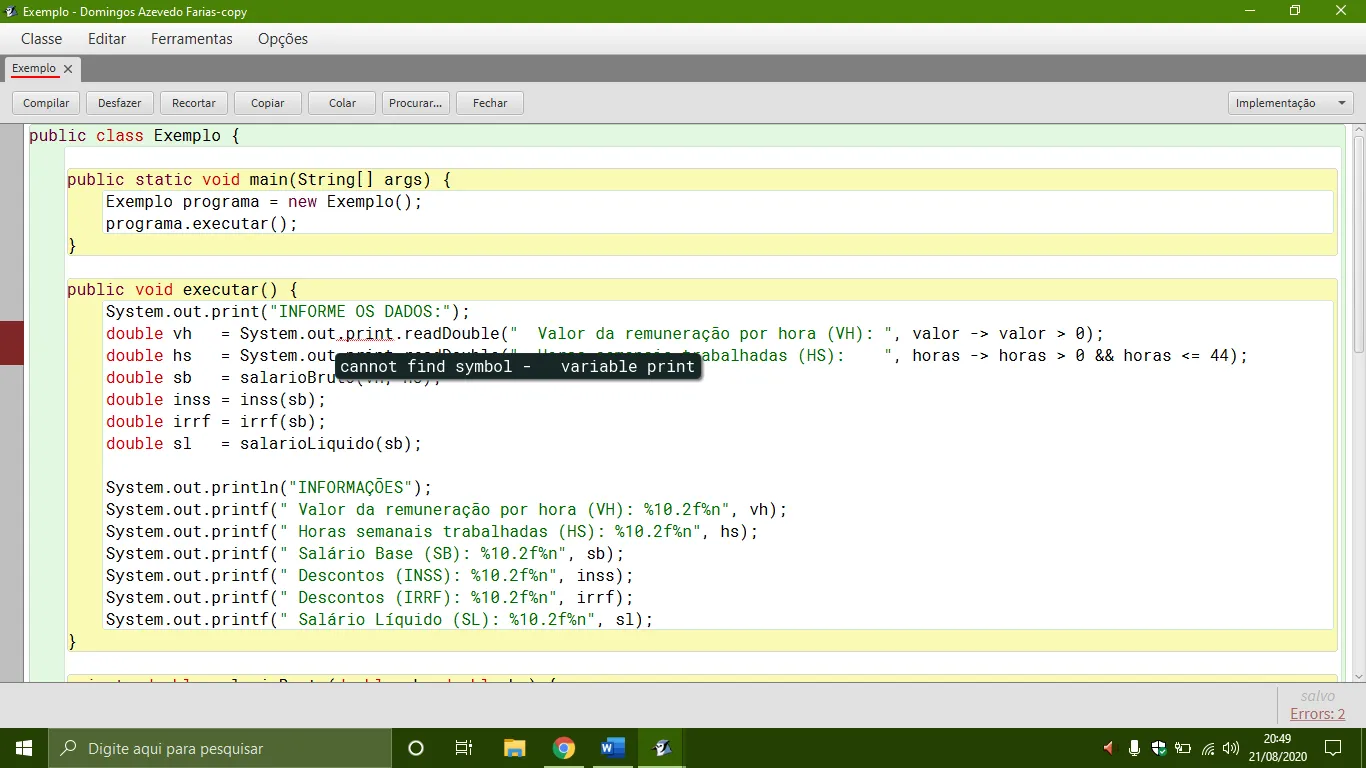Click the Desfazer button
Image resolution: width=1366 pixels, height=768 pixels.
tap(120, 103)
